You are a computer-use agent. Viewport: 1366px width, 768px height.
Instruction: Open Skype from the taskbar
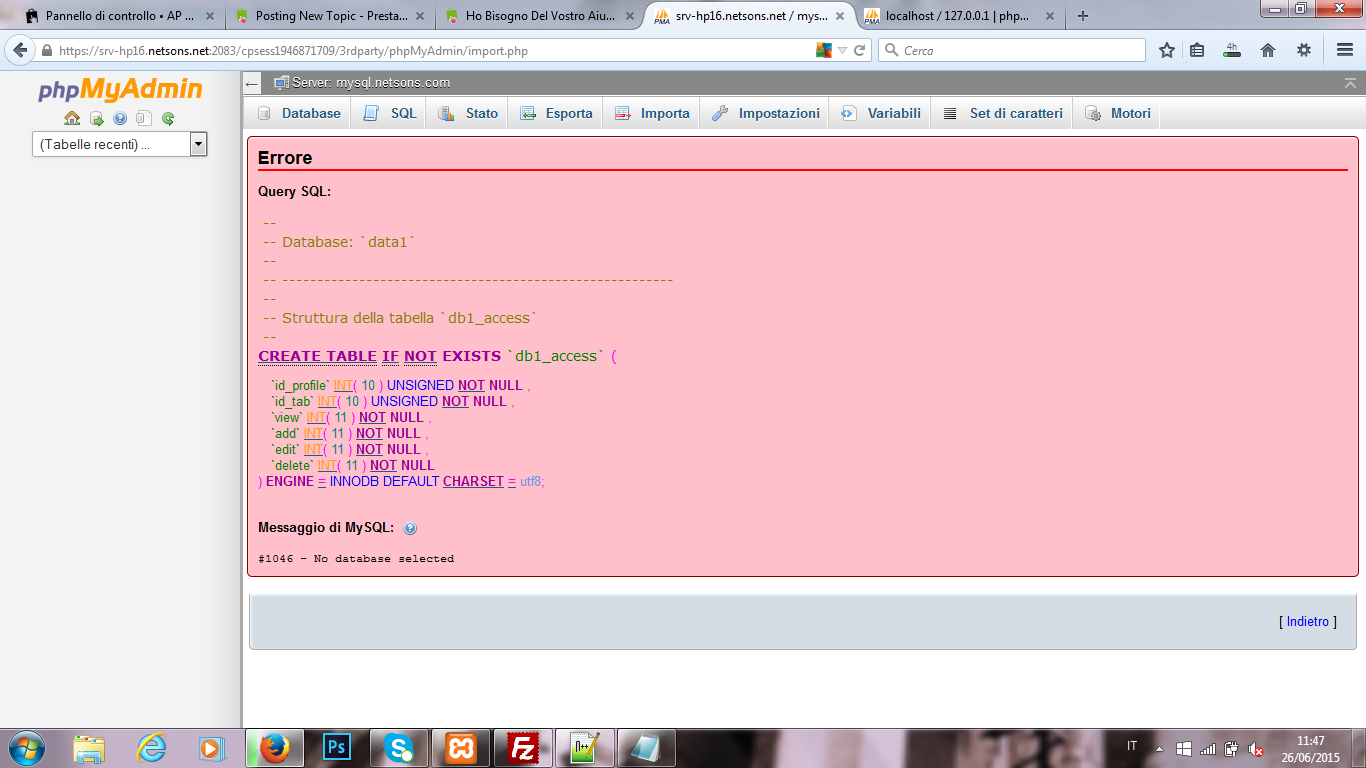click(400, 748)
